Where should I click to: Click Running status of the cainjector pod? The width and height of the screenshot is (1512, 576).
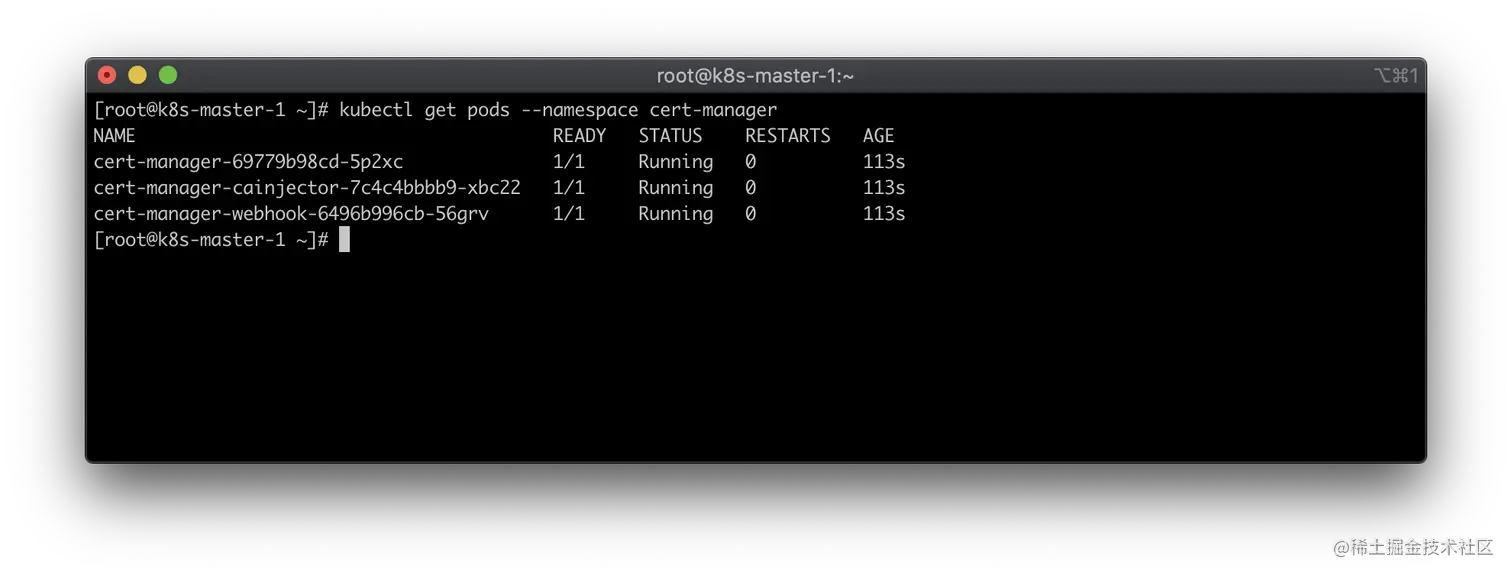click(675, 188)
